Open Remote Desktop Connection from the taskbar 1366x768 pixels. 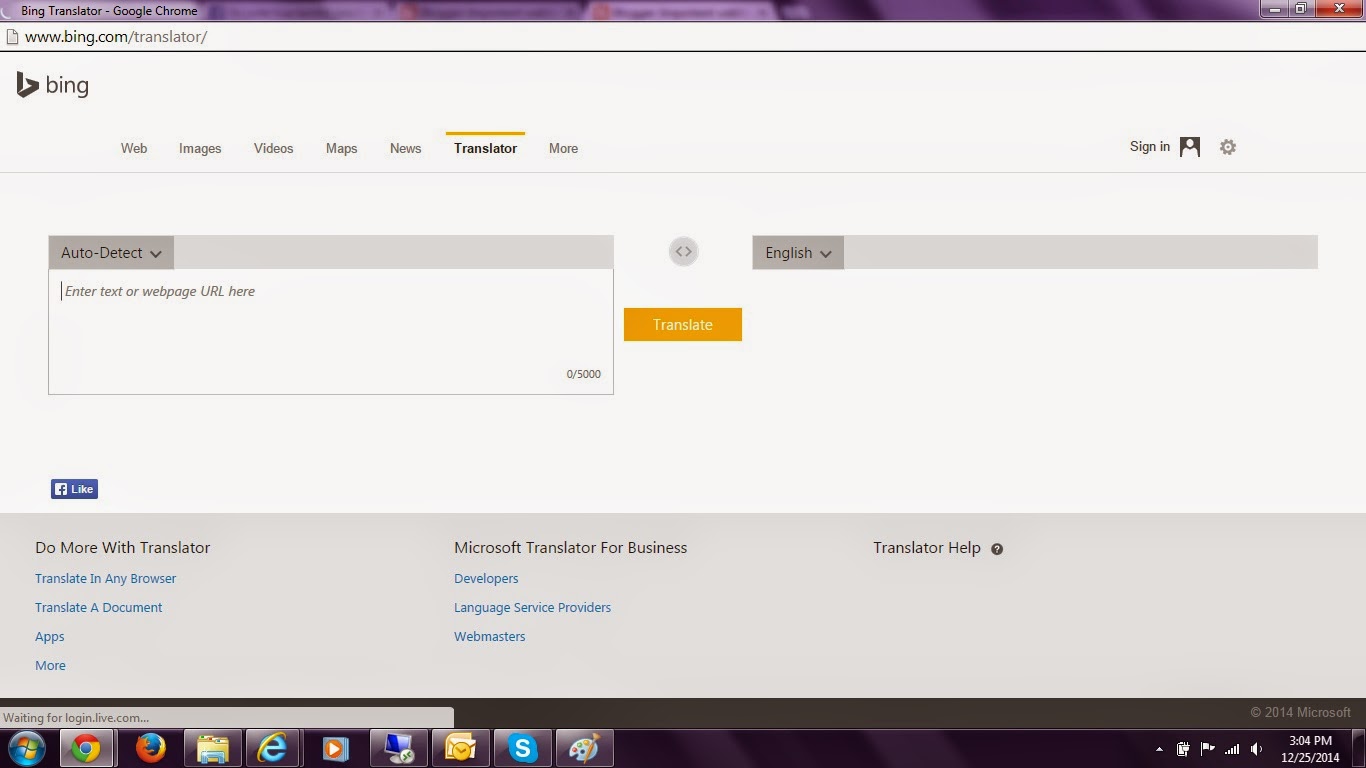tap(399, 748)
